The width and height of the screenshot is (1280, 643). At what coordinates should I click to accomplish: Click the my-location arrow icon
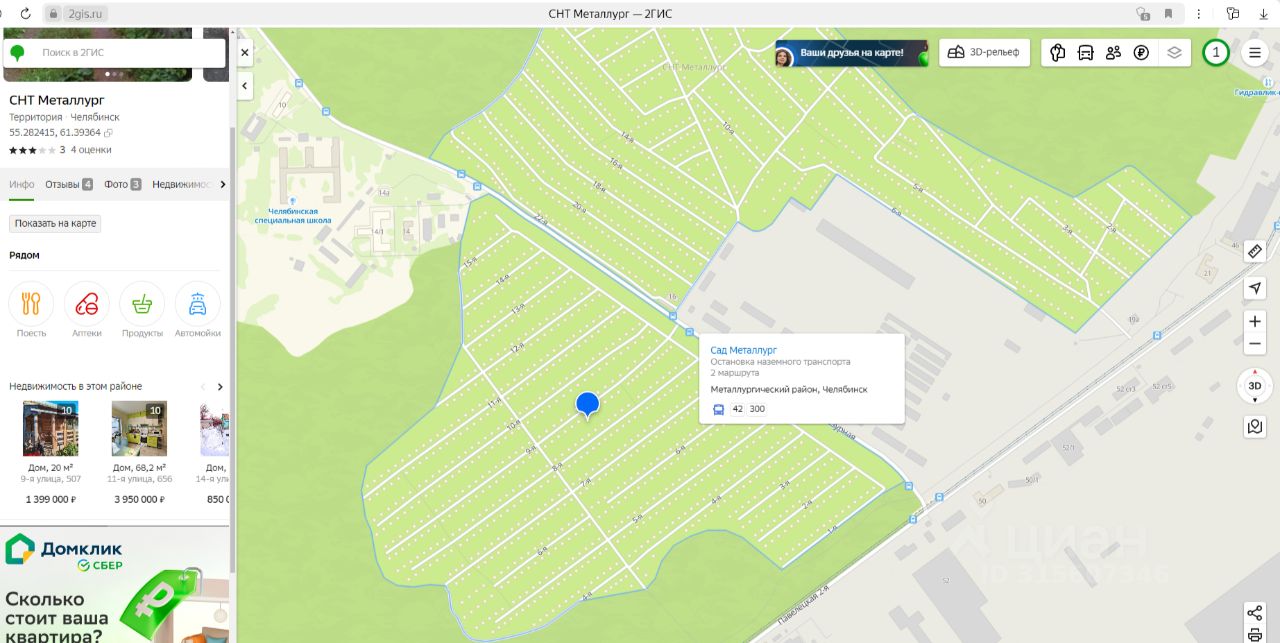(x=1255, y=288)
